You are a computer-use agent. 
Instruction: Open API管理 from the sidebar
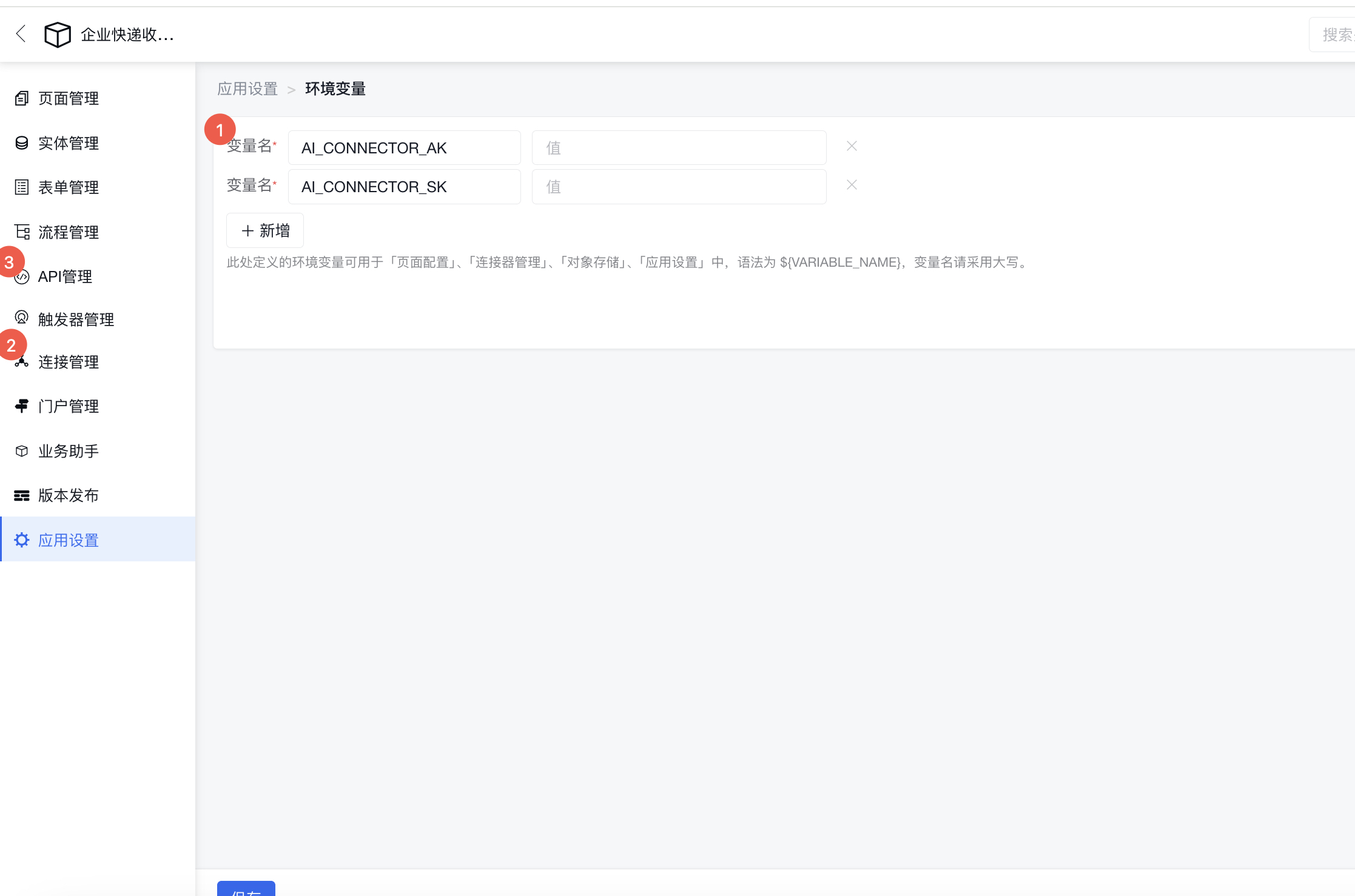click(x=65, y=276)
